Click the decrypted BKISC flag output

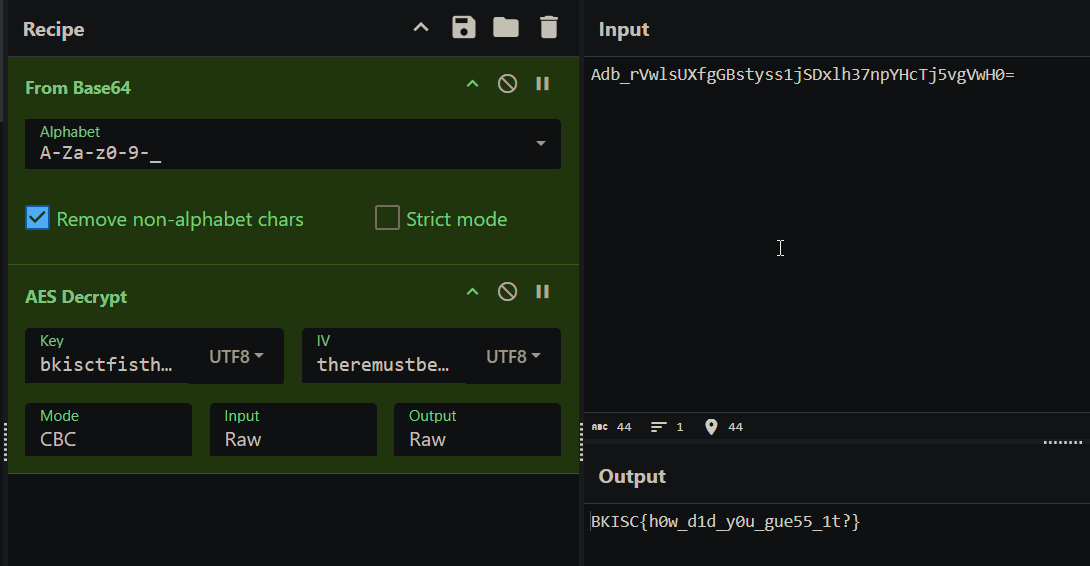(725, 521)
